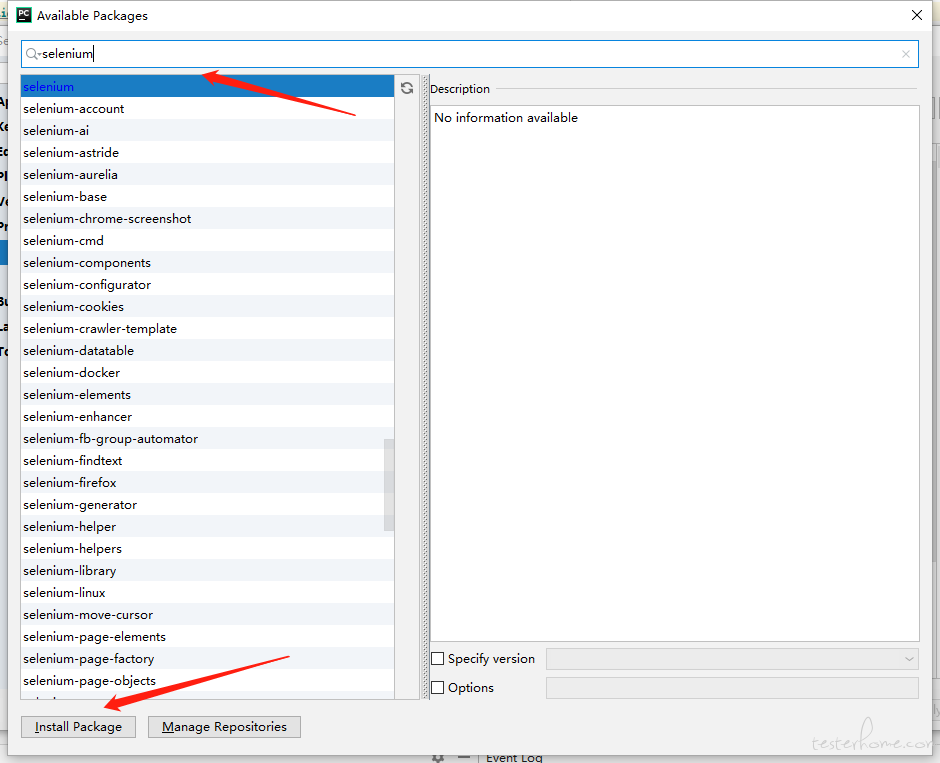
Task: Select selenium-findtext package
Action: [207, 460]
